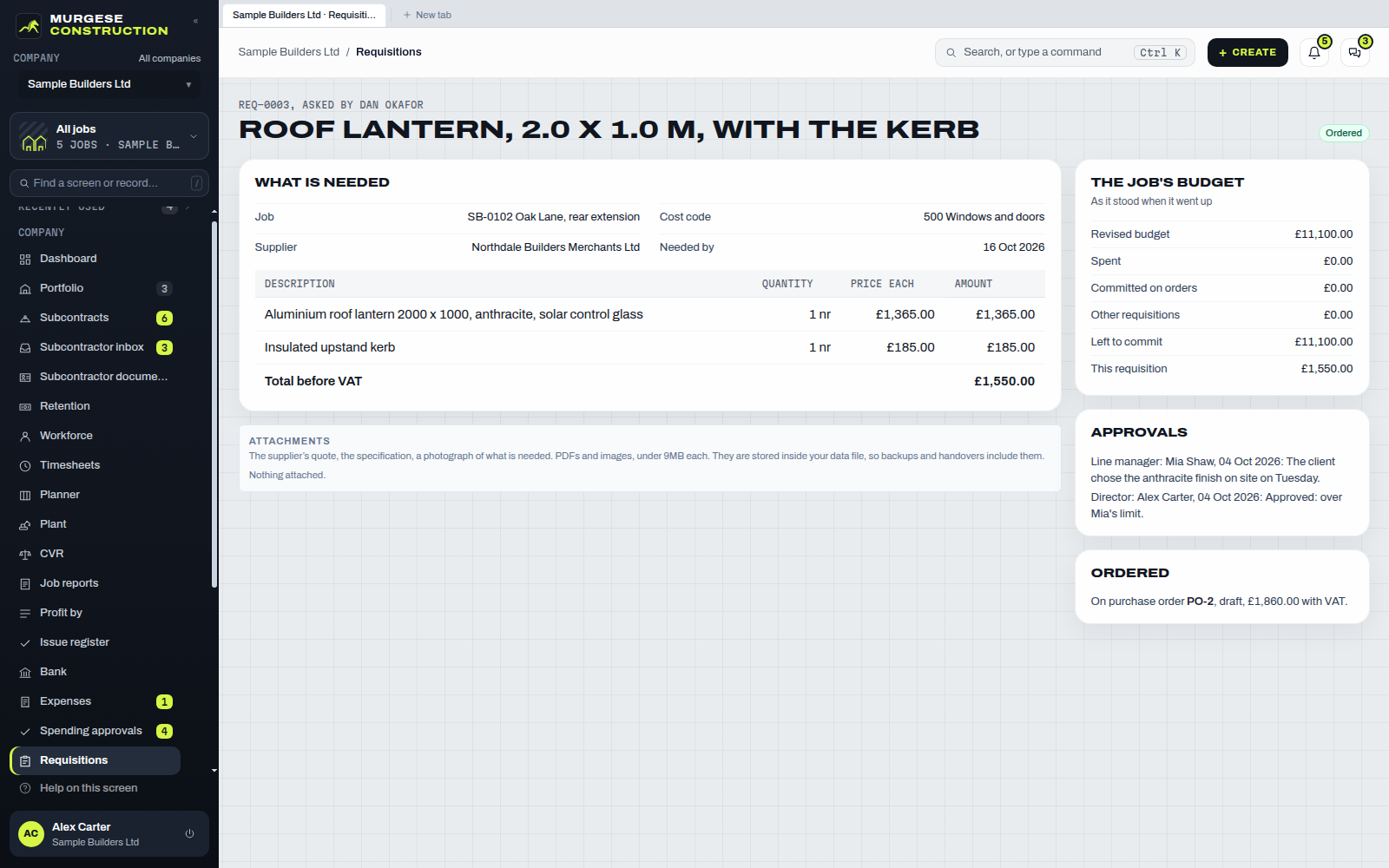Click the All companies link
The height and width of the screenshot is (868, 1389).
tap(169, 58)
